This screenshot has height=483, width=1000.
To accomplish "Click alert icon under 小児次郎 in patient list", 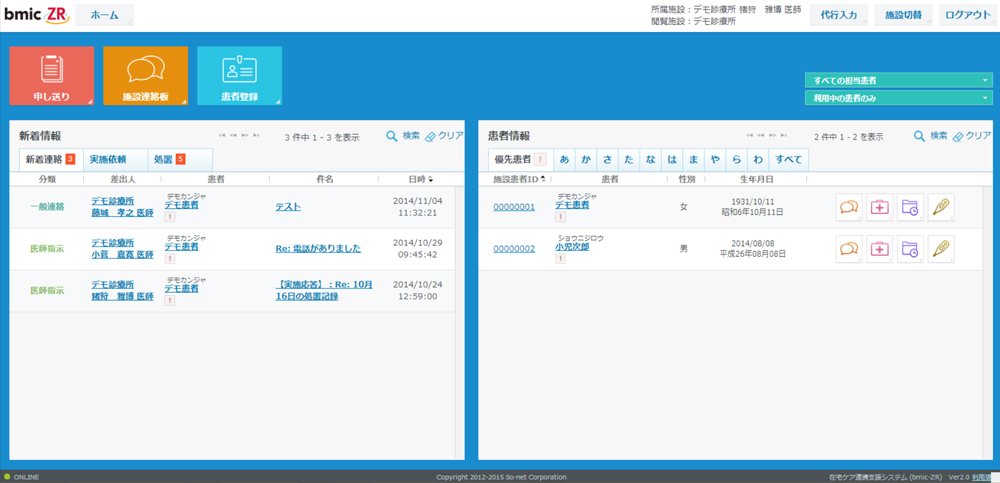I will pos(560,258).
